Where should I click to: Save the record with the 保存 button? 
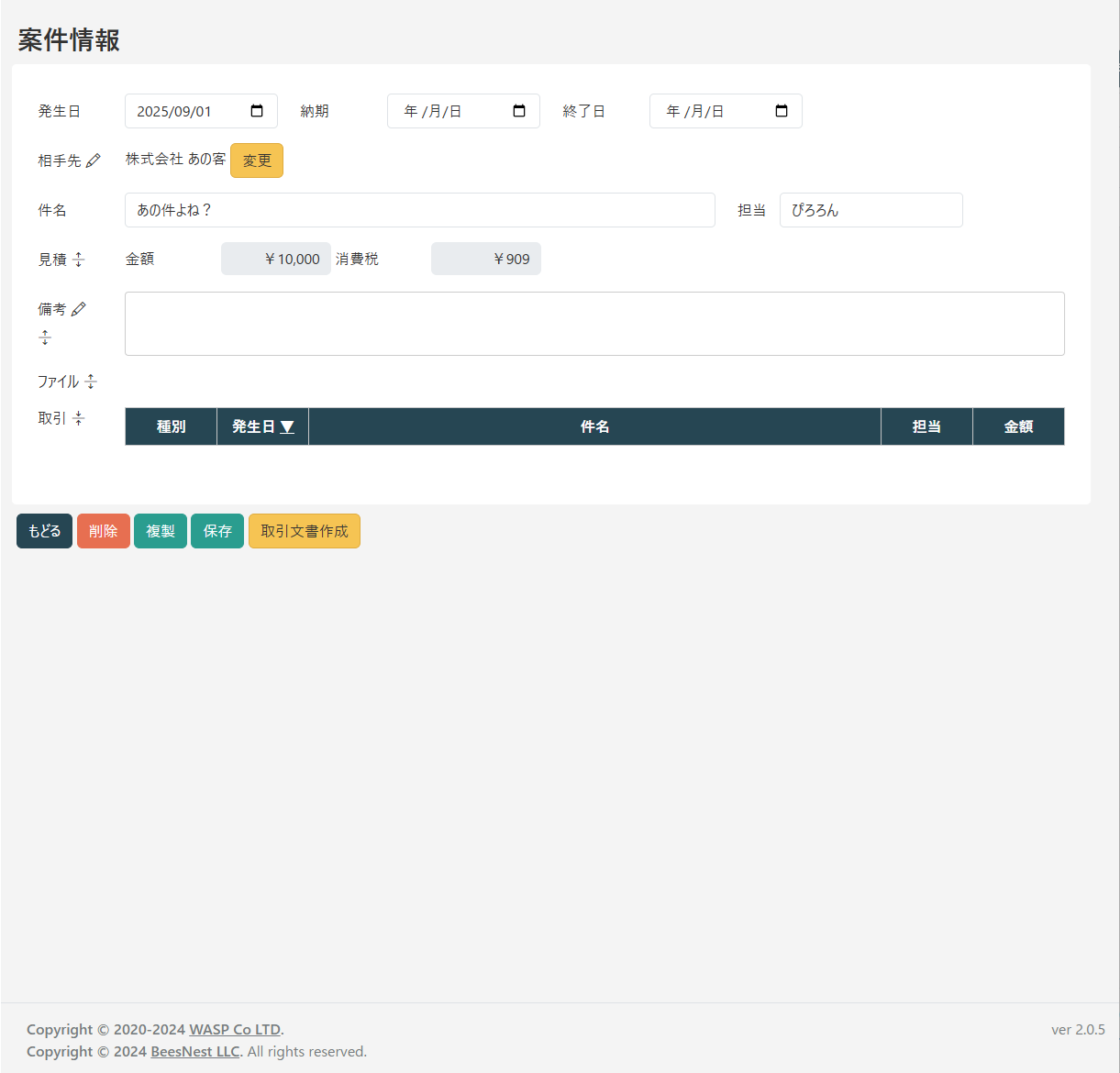[x=216, y=530]
